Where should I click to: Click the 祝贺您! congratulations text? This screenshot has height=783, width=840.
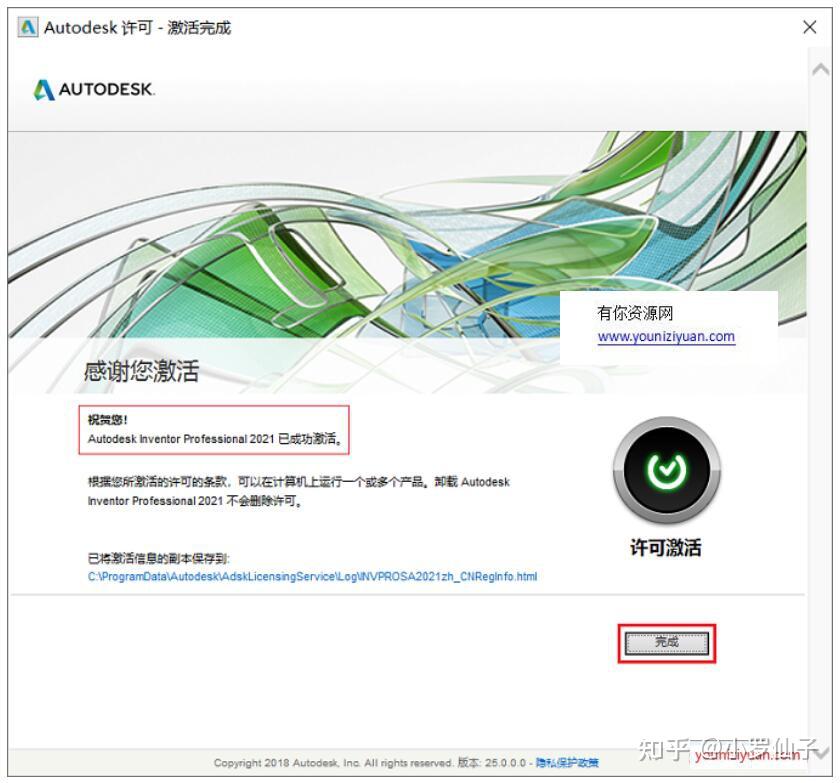point(107,420)
